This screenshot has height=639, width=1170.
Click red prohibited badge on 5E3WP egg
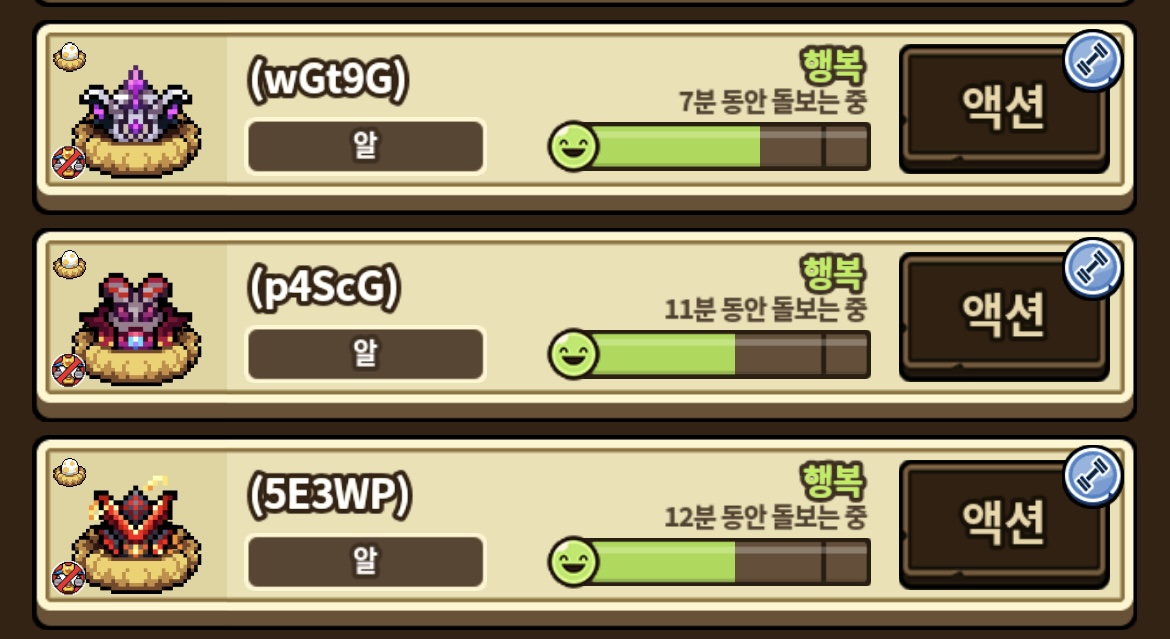coord(68,577)
